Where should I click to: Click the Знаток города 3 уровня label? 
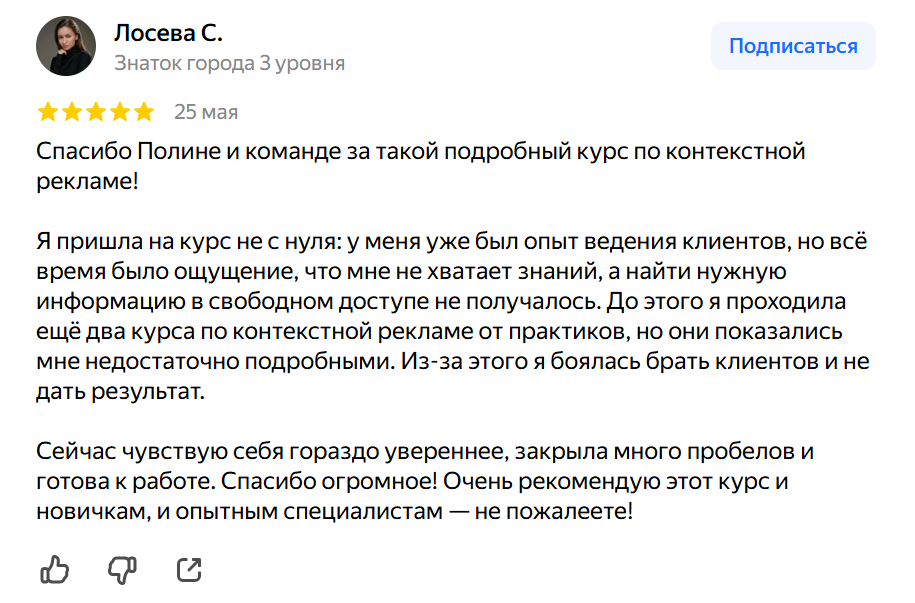point(229,63)
